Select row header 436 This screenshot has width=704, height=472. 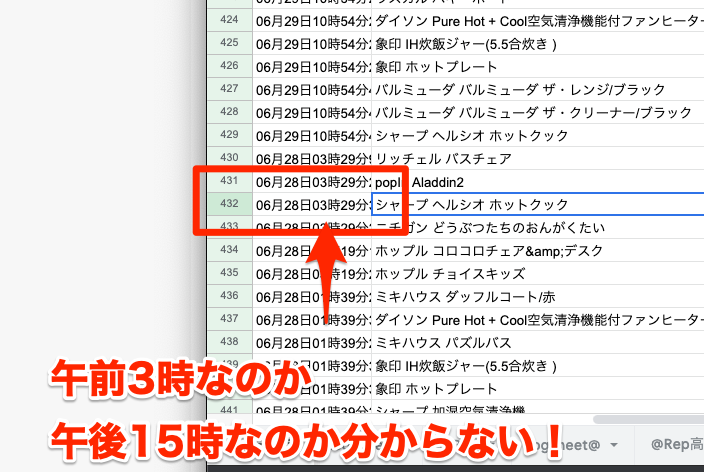pyautogui.click(x=229, y=296)
